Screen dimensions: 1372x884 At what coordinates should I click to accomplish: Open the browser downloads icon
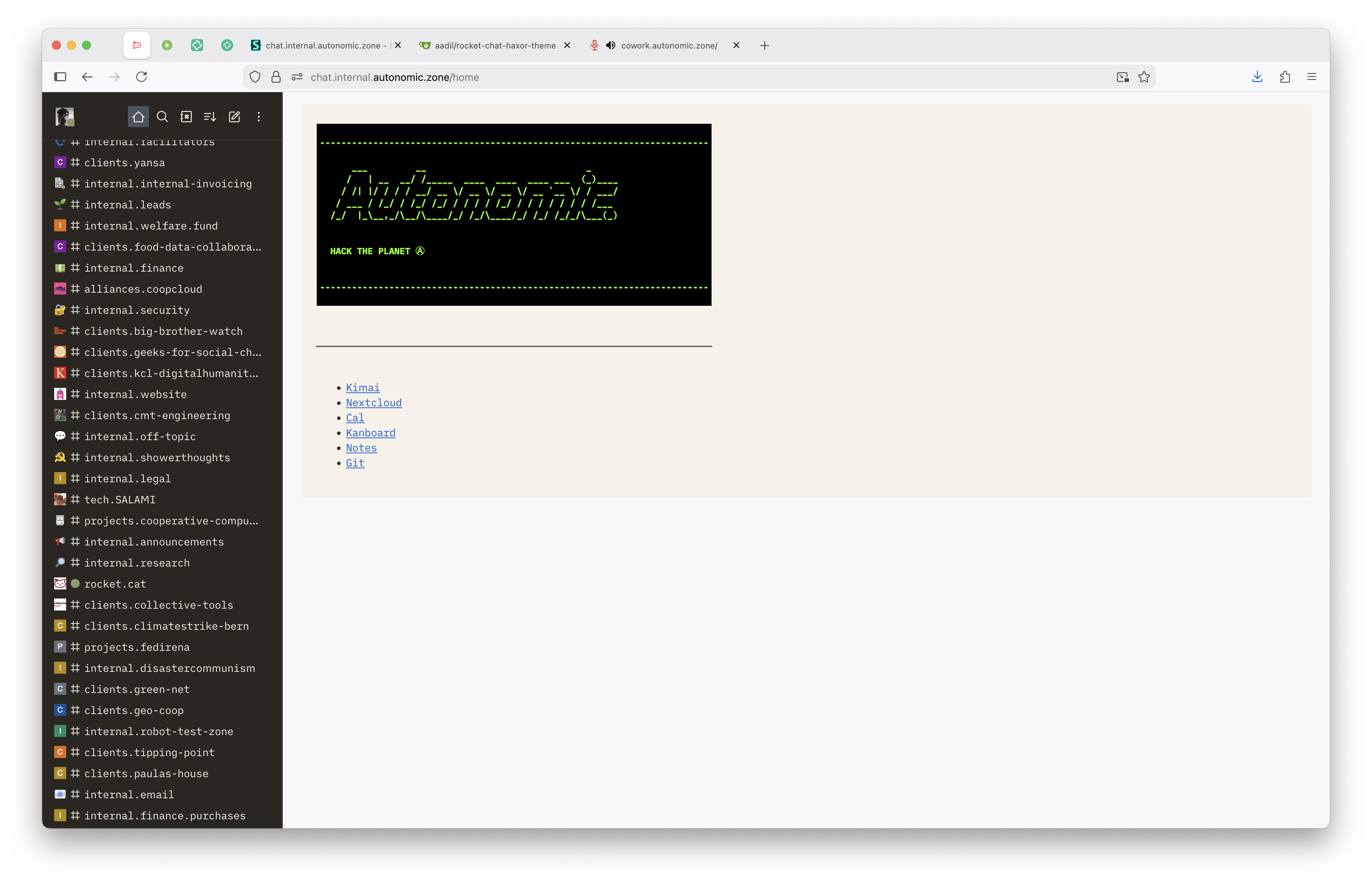pos(1257,77)
